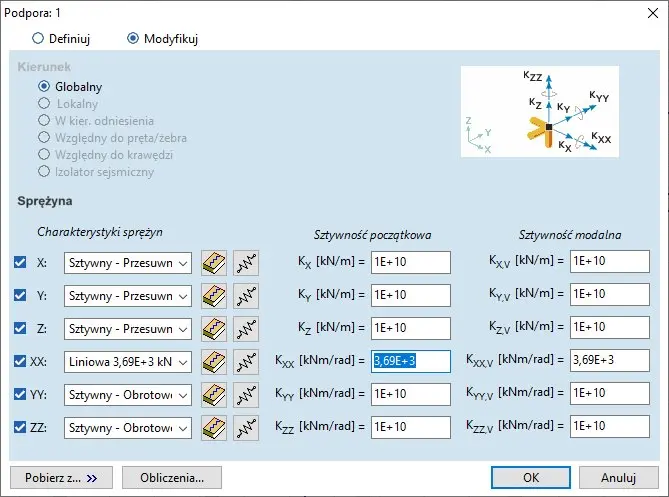
Task: Expand the X spring characteristic dropdown
Action: click(x=127, y=263)
